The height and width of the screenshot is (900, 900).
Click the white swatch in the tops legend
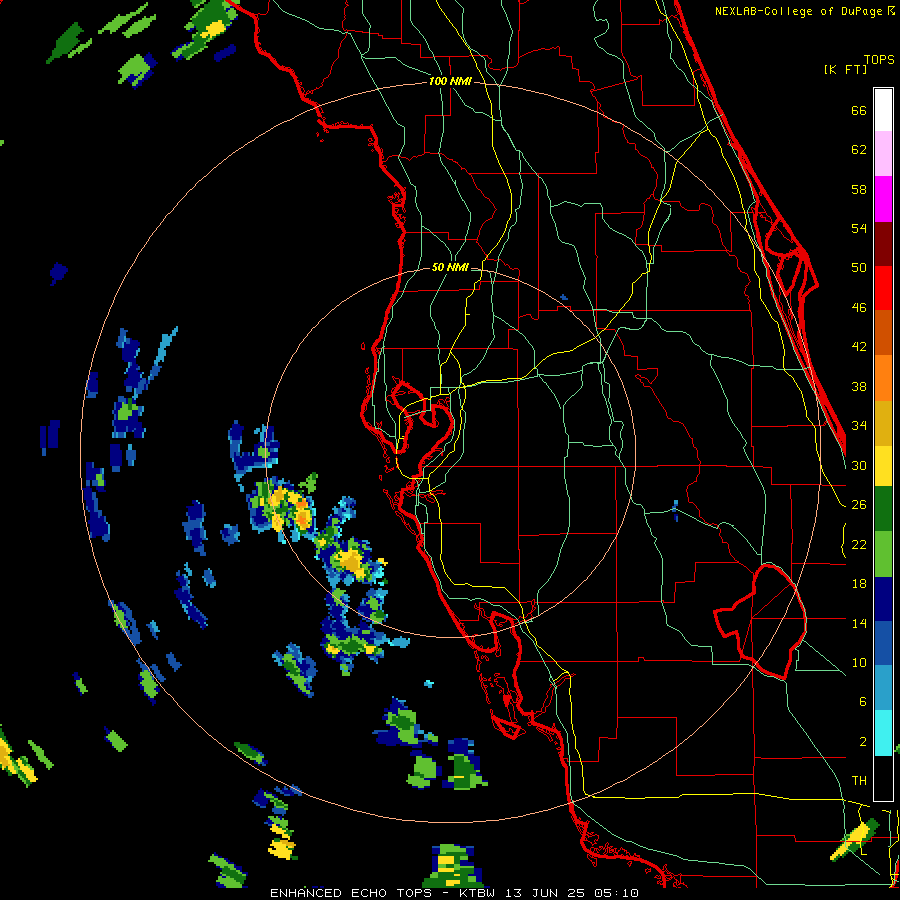coord(883,110)
